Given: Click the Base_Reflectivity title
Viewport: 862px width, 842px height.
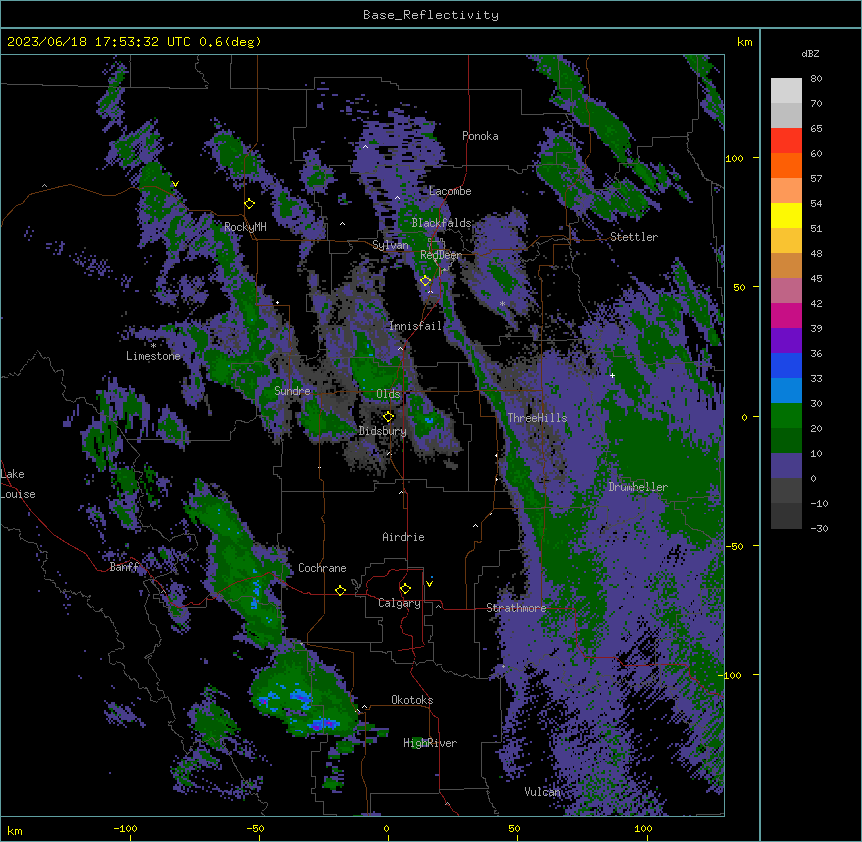Looking at the screenshot, I should (x=431, y=15).
